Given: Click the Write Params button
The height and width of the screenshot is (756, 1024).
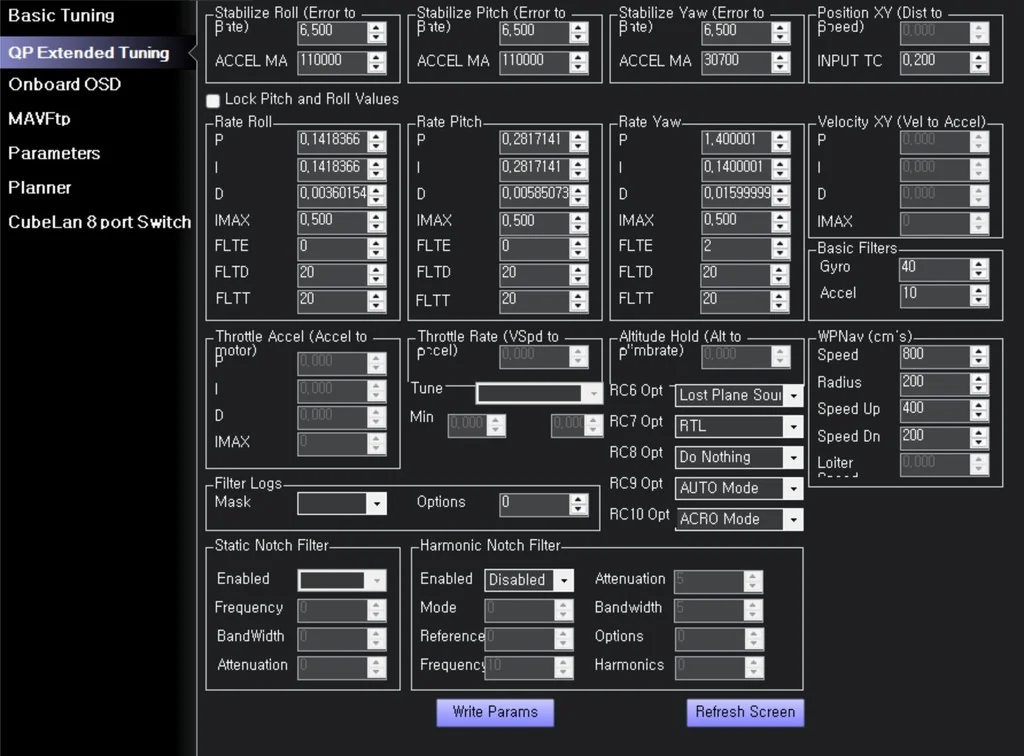Looking at the screenshot, I should [495, 712].
